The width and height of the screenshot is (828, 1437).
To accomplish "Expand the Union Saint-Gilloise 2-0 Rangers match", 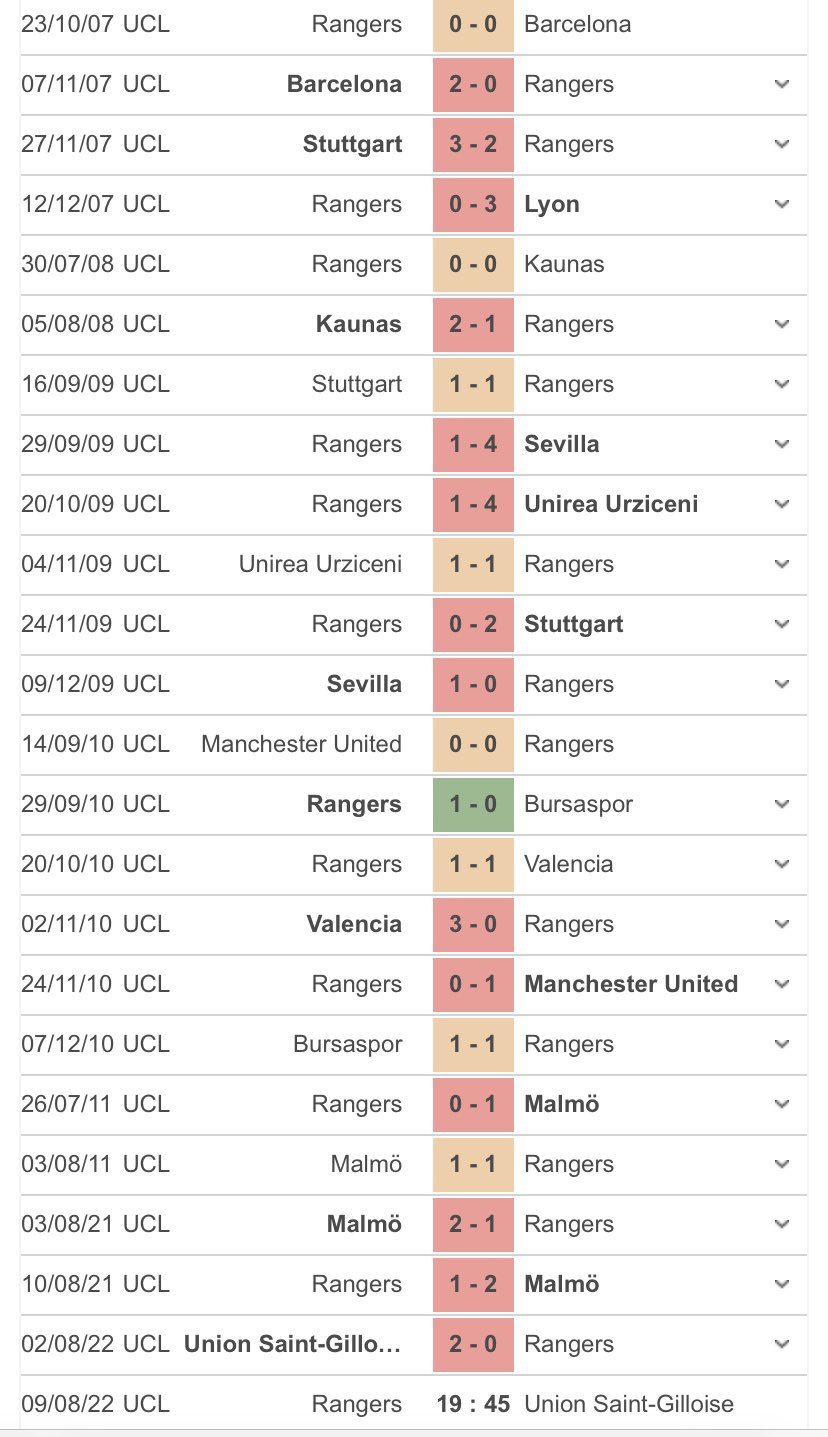I will 781,1345.
